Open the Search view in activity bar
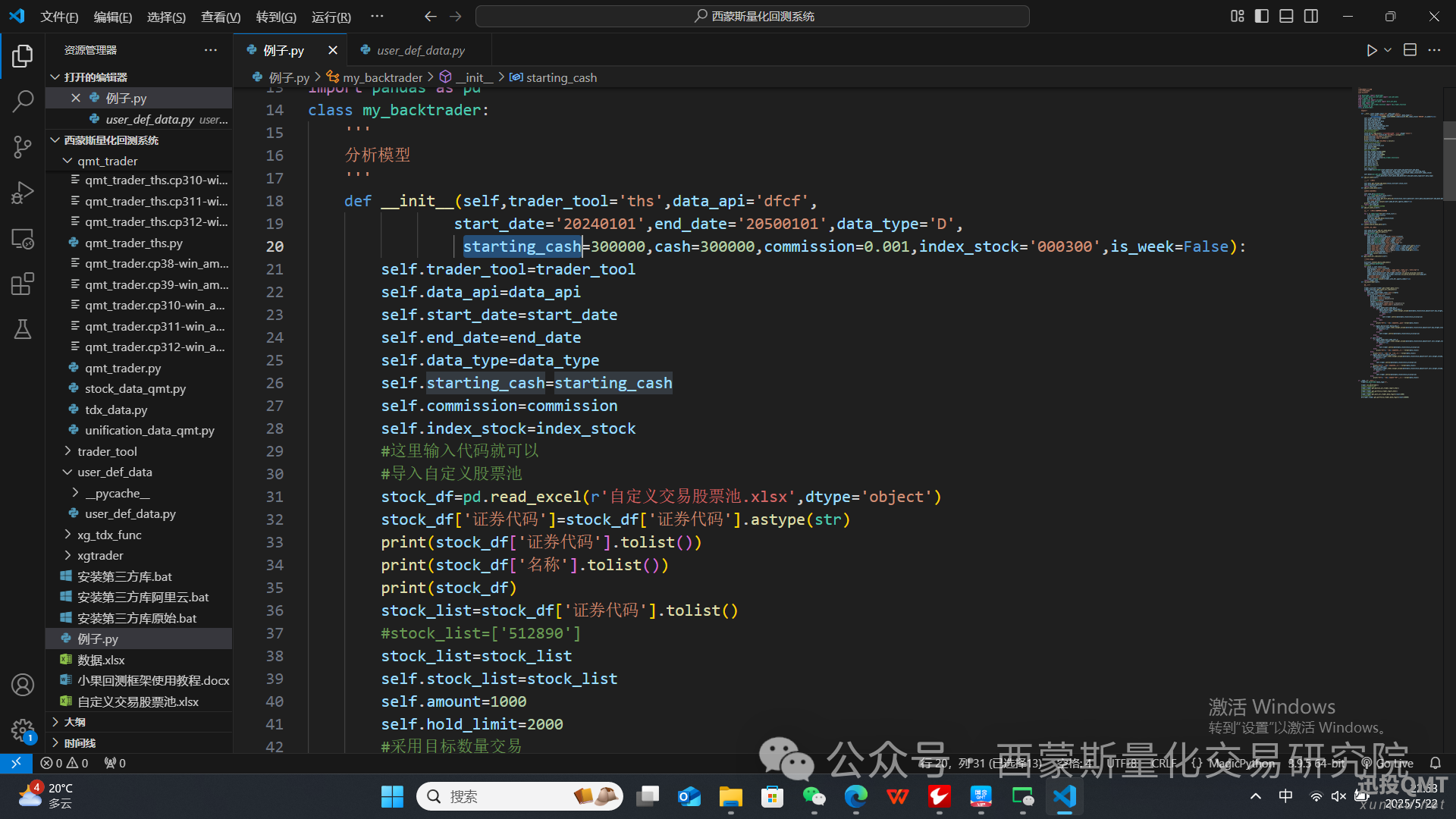The width and height of the screenshot is (1456, 819). click(x=23, y=101)
